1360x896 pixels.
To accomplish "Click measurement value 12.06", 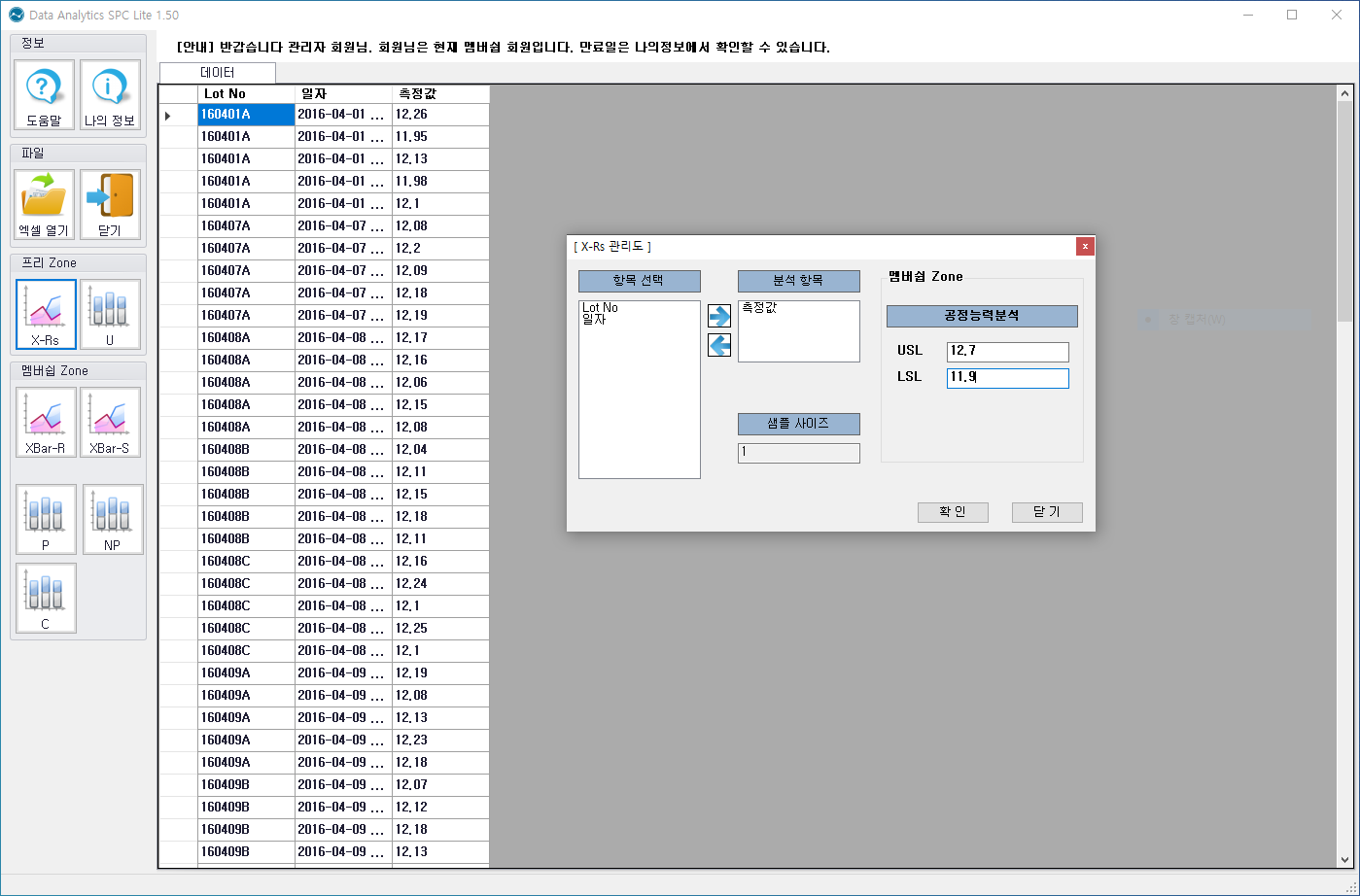I will click(440, 383).
